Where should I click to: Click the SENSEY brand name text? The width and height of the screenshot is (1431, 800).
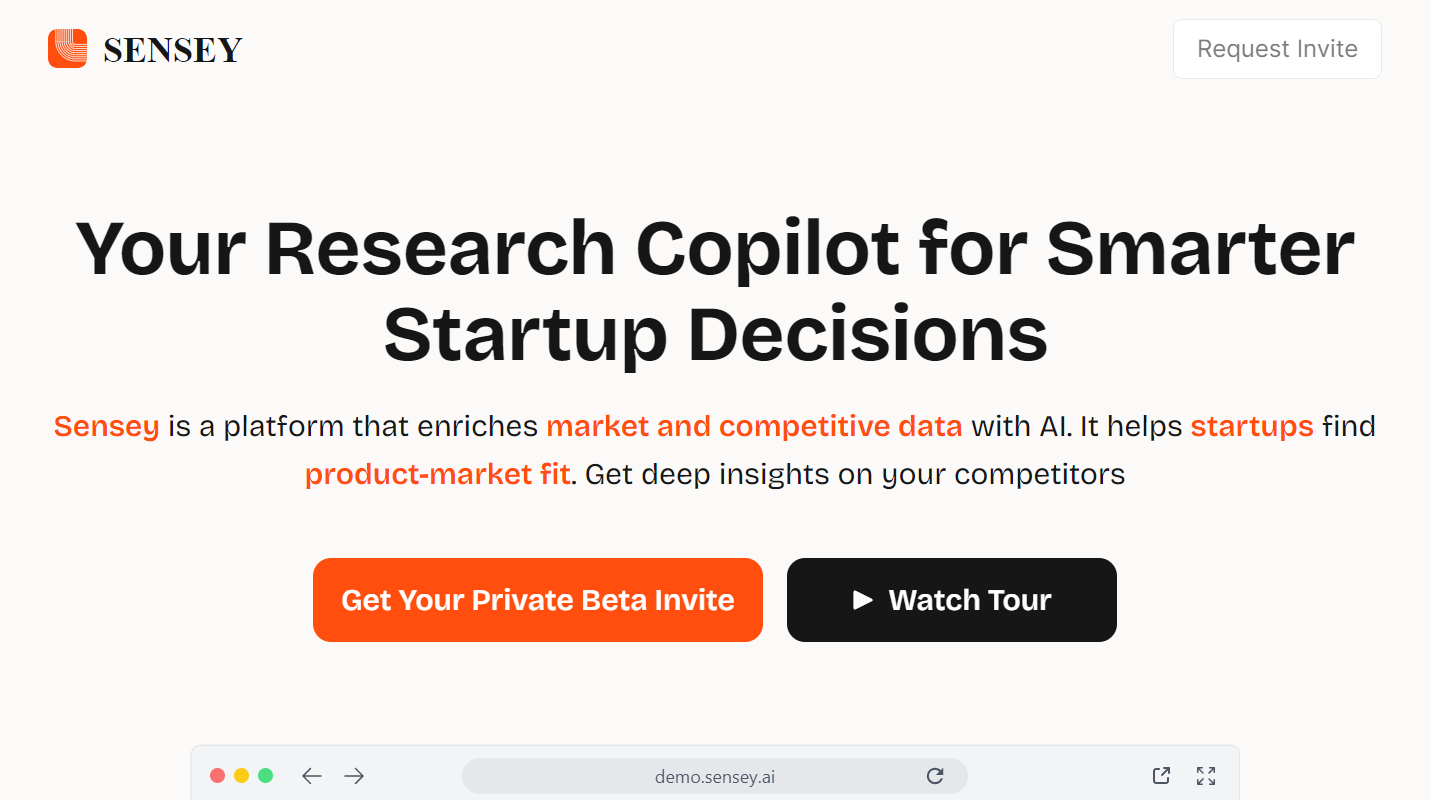coord(173,49)
